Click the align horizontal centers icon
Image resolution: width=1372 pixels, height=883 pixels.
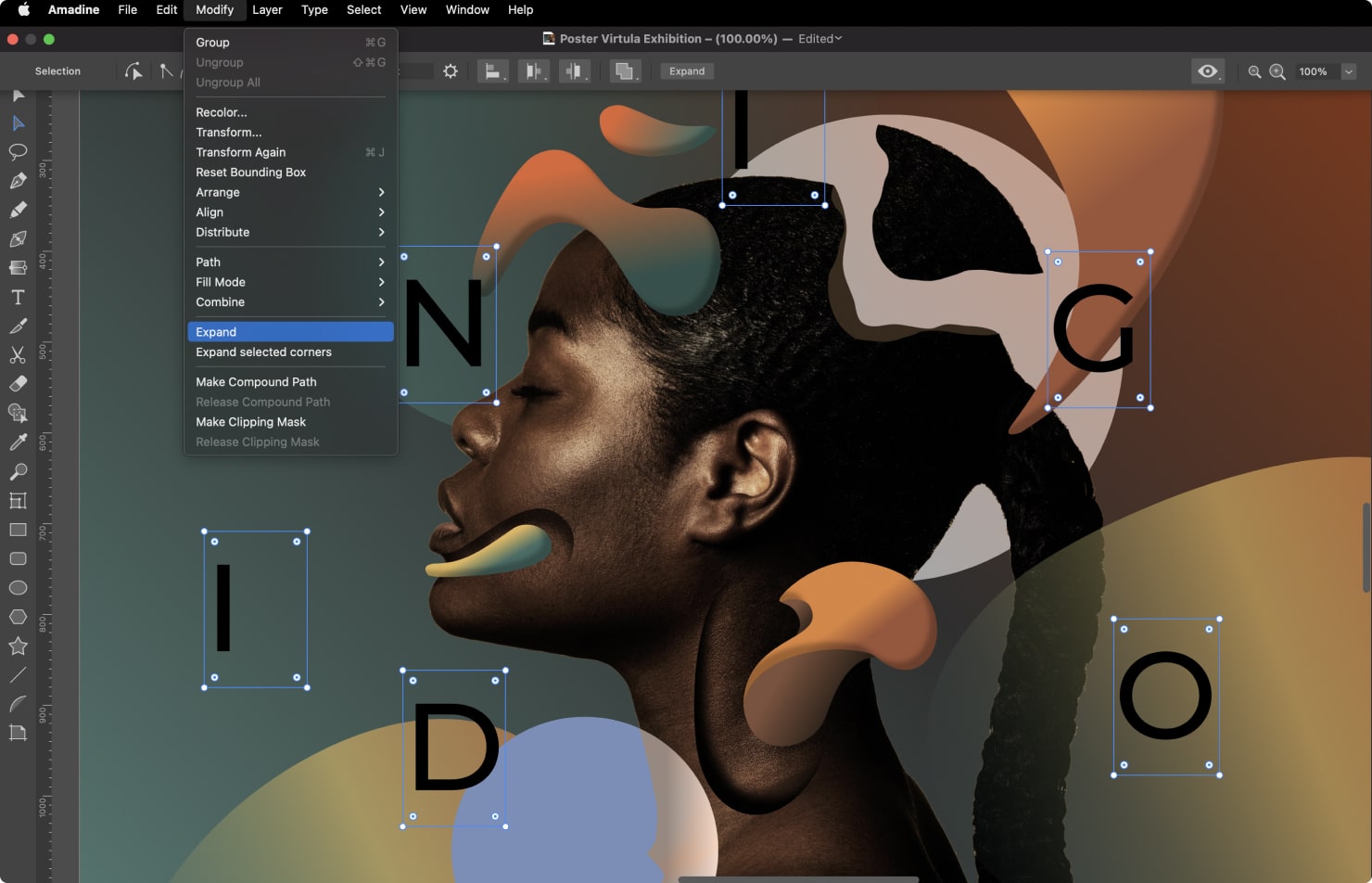[534, 71]
